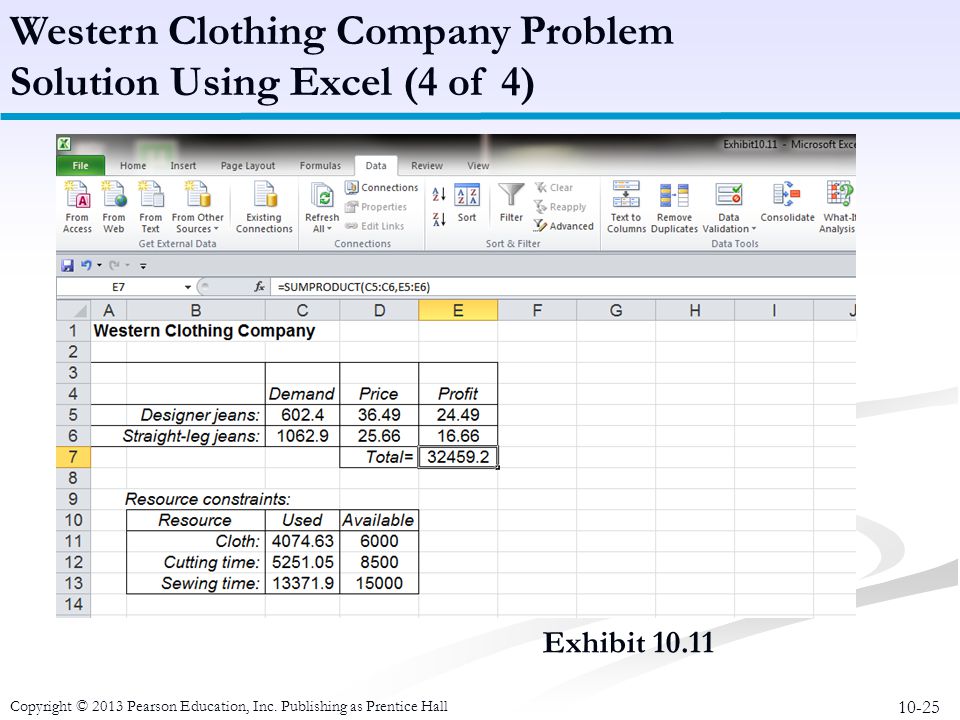Viewport: 960px width, 720px height.
Task: Select column E header
Action: pos(458,310)
